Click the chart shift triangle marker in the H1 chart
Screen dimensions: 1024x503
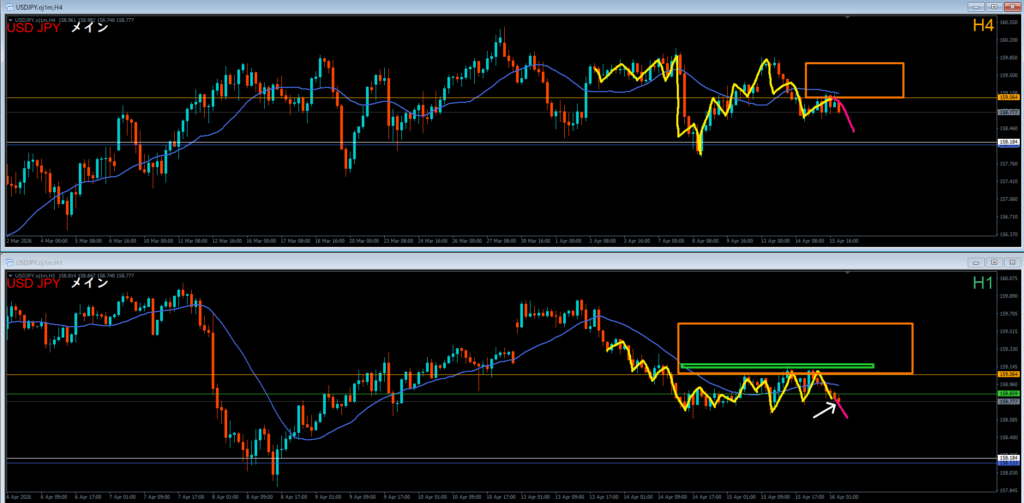click(x=847, y=275)
